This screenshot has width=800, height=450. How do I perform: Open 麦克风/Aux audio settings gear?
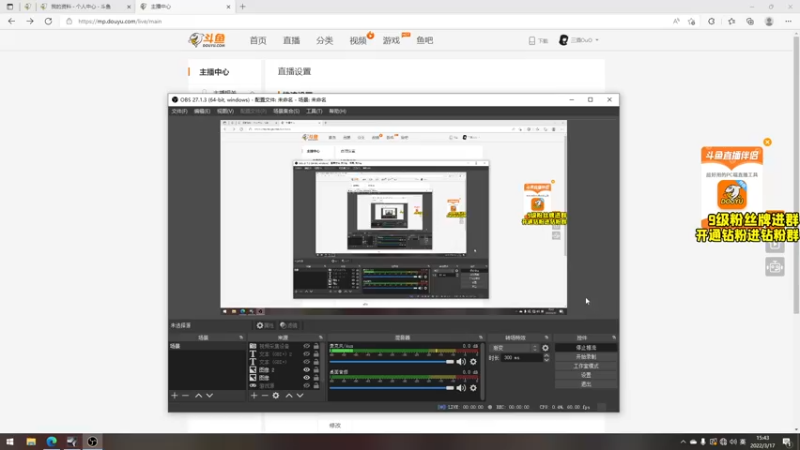coord(473,362)
